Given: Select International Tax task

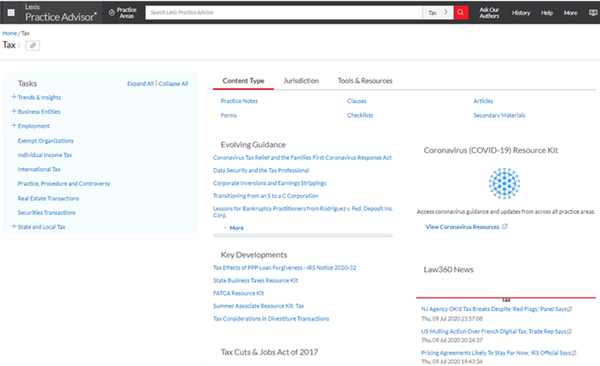Looking at the screenshot, I should (39, 169).
